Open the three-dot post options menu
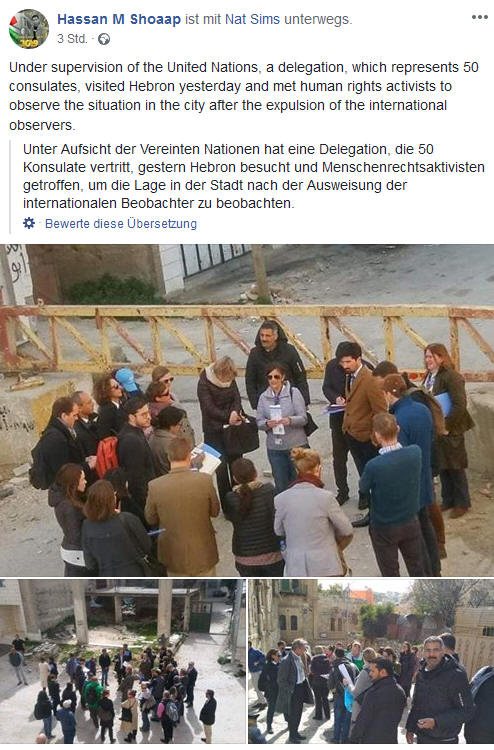The height and width of the screenshot is (750, 494). coord(479,17)
